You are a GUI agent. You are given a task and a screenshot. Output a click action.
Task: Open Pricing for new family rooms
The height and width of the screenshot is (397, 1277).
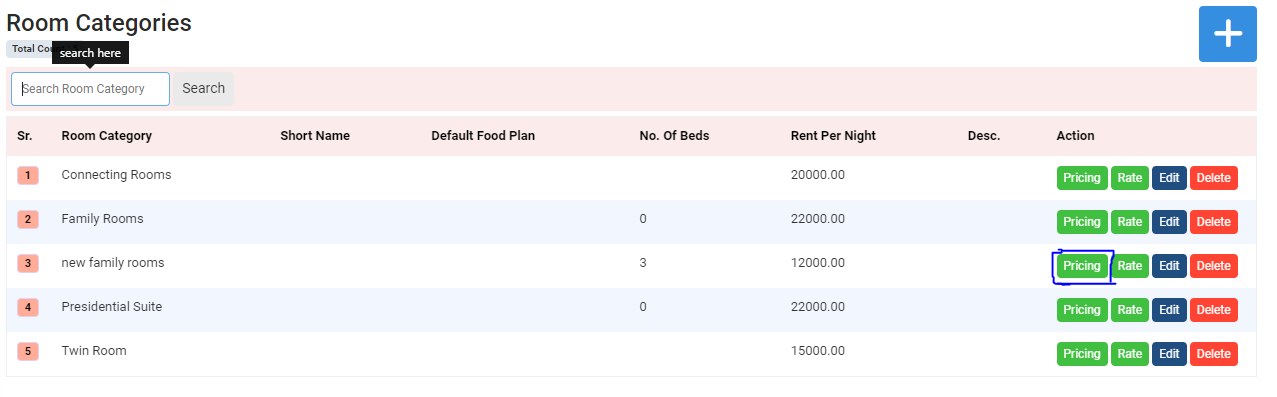(1082, 266)
